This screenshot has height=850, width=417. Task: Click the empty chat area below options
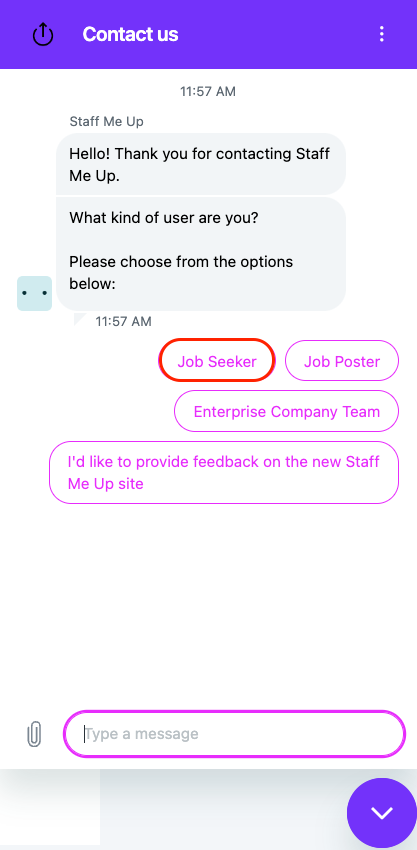coord(208,602)
